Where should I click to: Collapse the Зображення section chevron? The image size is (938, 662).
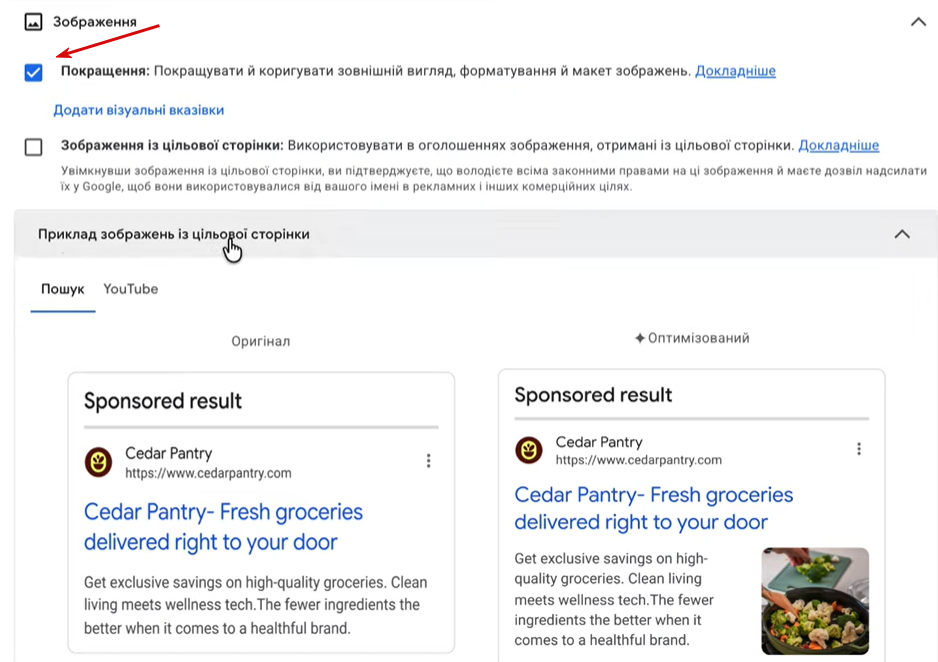[918, 21]
